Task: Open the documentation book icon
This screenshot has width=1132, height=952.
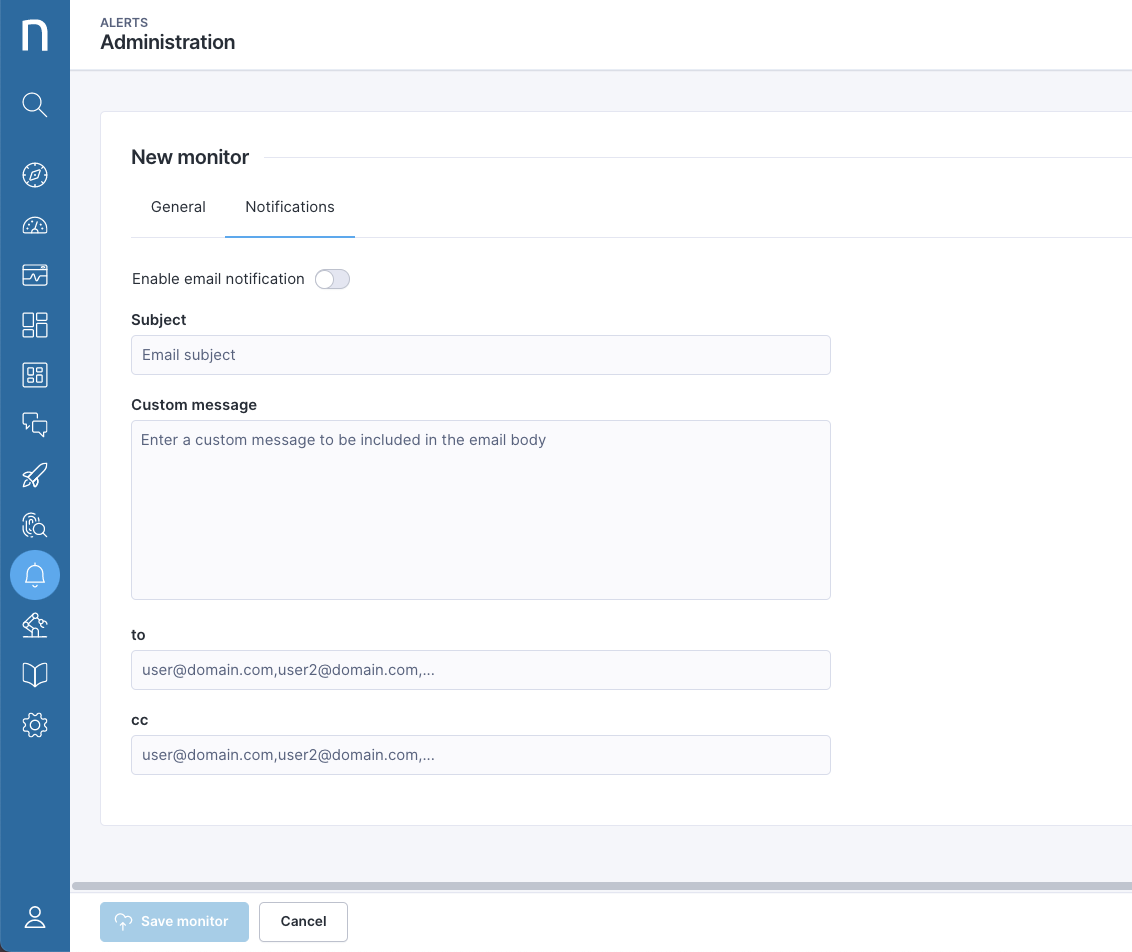Action: (35, 675)
